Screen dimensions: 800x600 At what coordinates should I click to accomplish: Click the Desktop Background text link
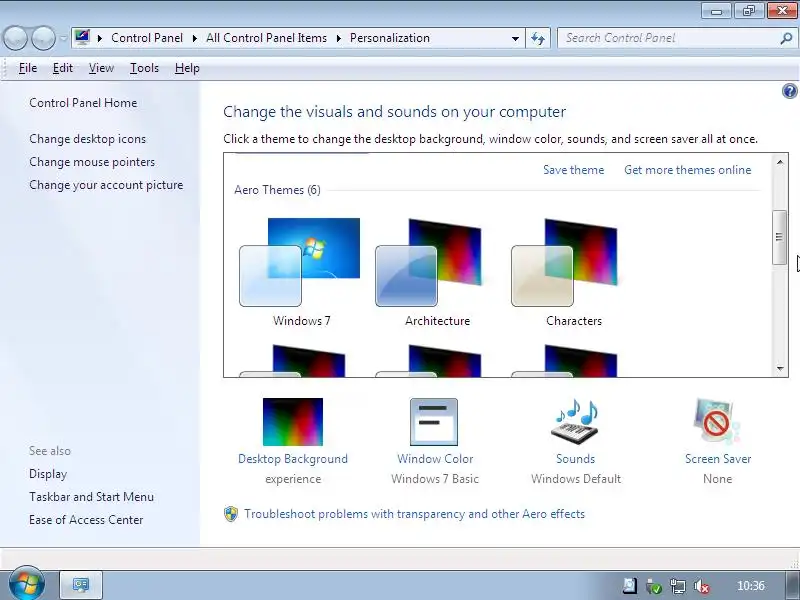[x=293, y=459]
